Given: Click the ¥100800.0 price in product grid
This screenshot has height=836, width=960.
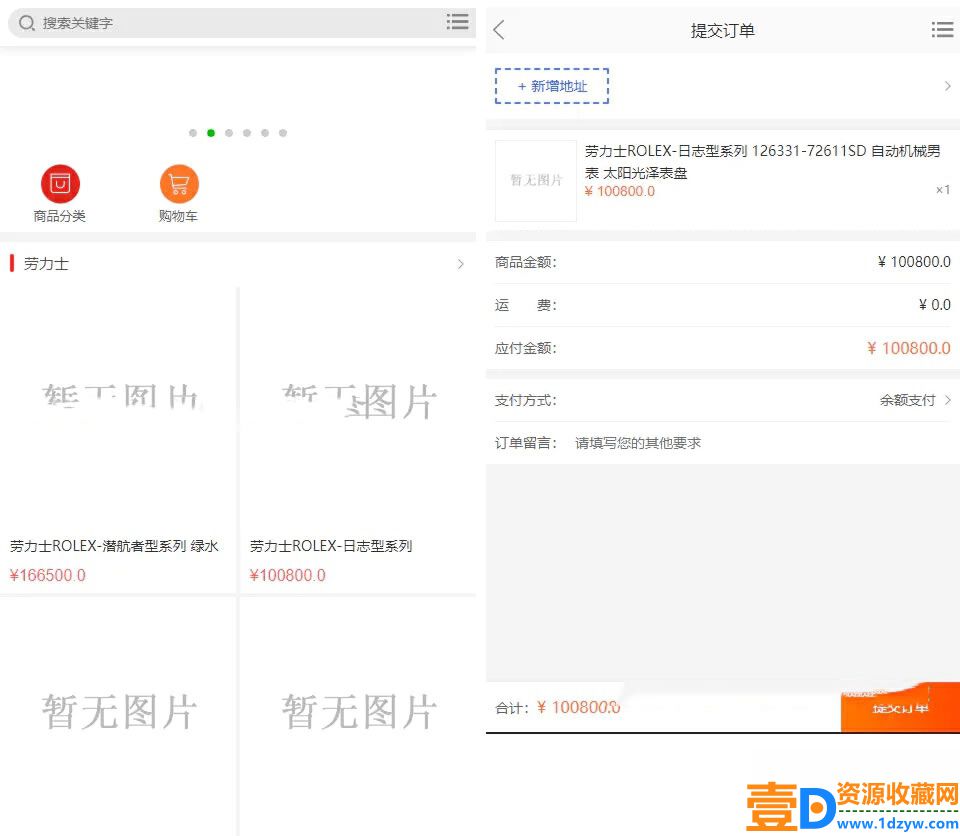Looking at the screenshot, I should [x=288, y=575].
